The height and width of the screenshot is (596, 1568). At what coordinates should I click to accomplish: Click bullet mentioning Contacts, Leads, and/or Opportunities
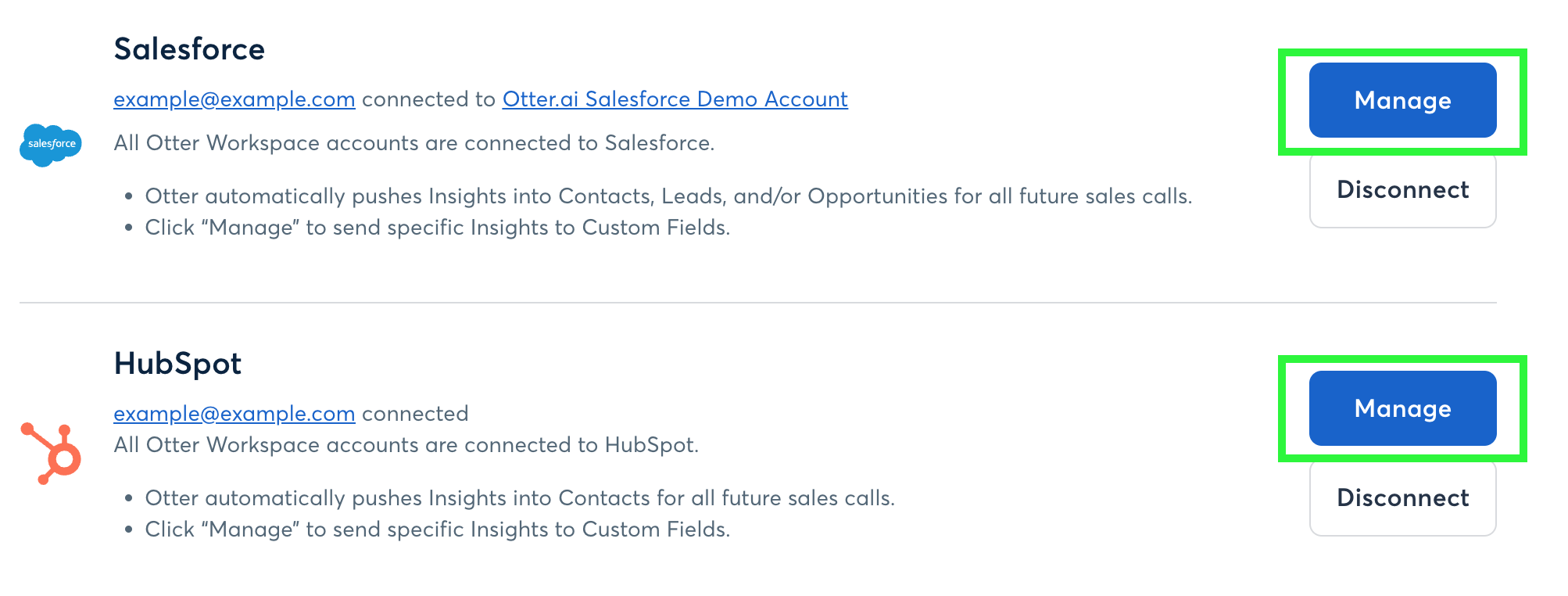(x=668, y=196)
